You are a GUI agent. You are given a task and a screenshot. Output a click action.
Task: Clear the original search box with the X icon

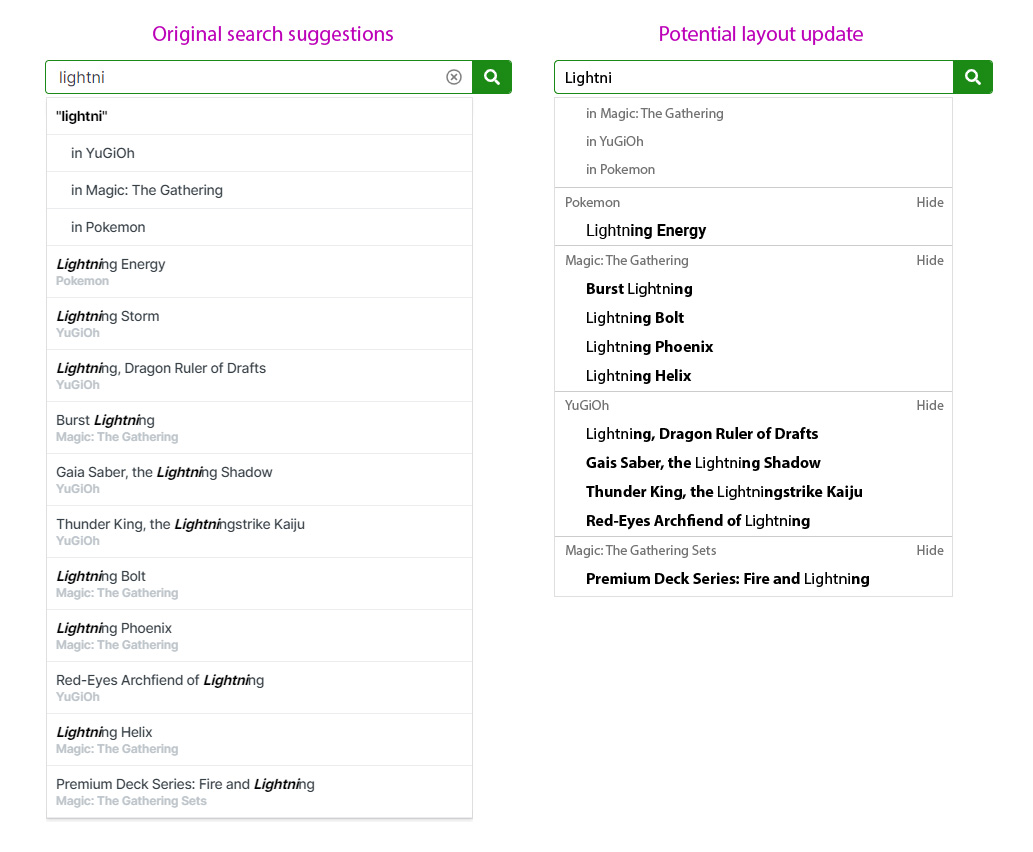(454, 77)
